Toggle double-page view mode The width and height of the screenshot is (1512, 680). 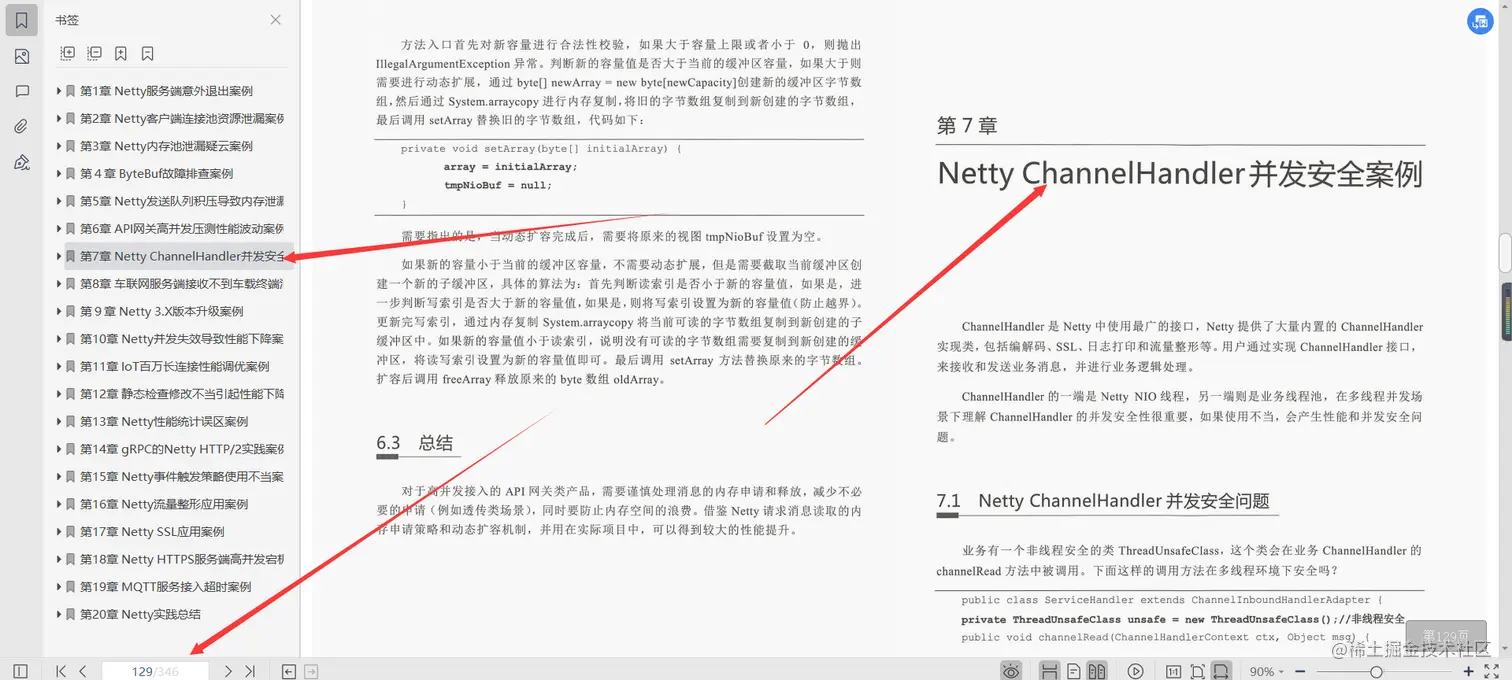(1098, 671)
